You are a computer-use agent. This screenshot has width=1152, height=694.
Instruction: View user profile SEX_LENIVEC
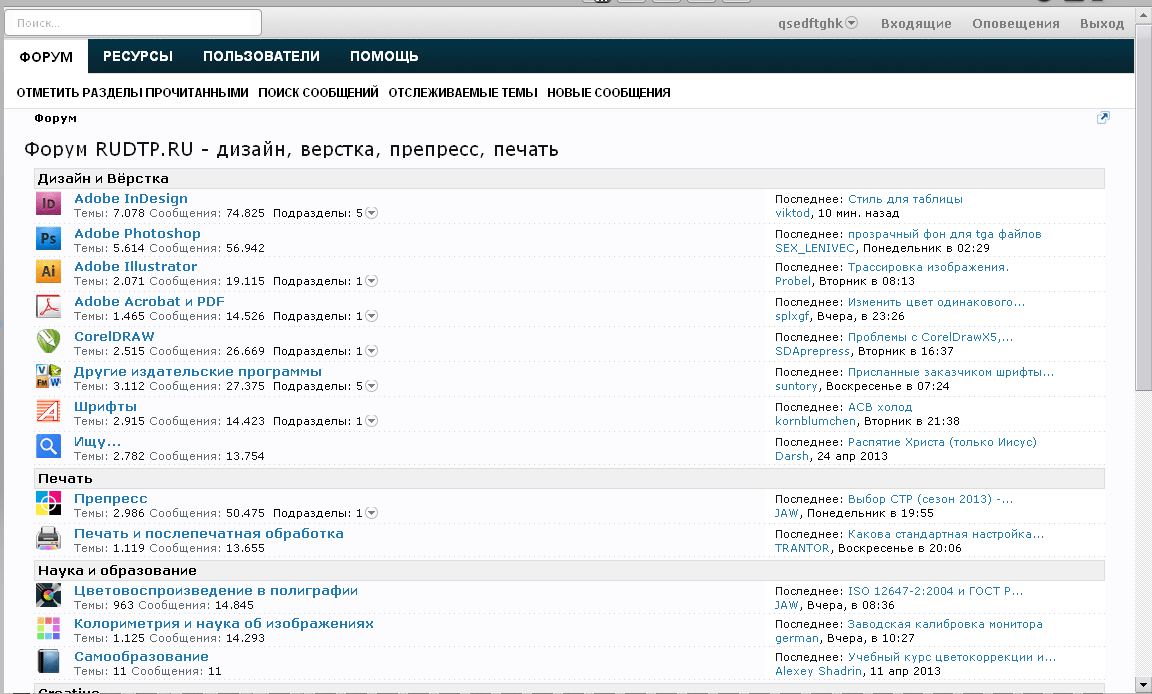click(815, 248)
